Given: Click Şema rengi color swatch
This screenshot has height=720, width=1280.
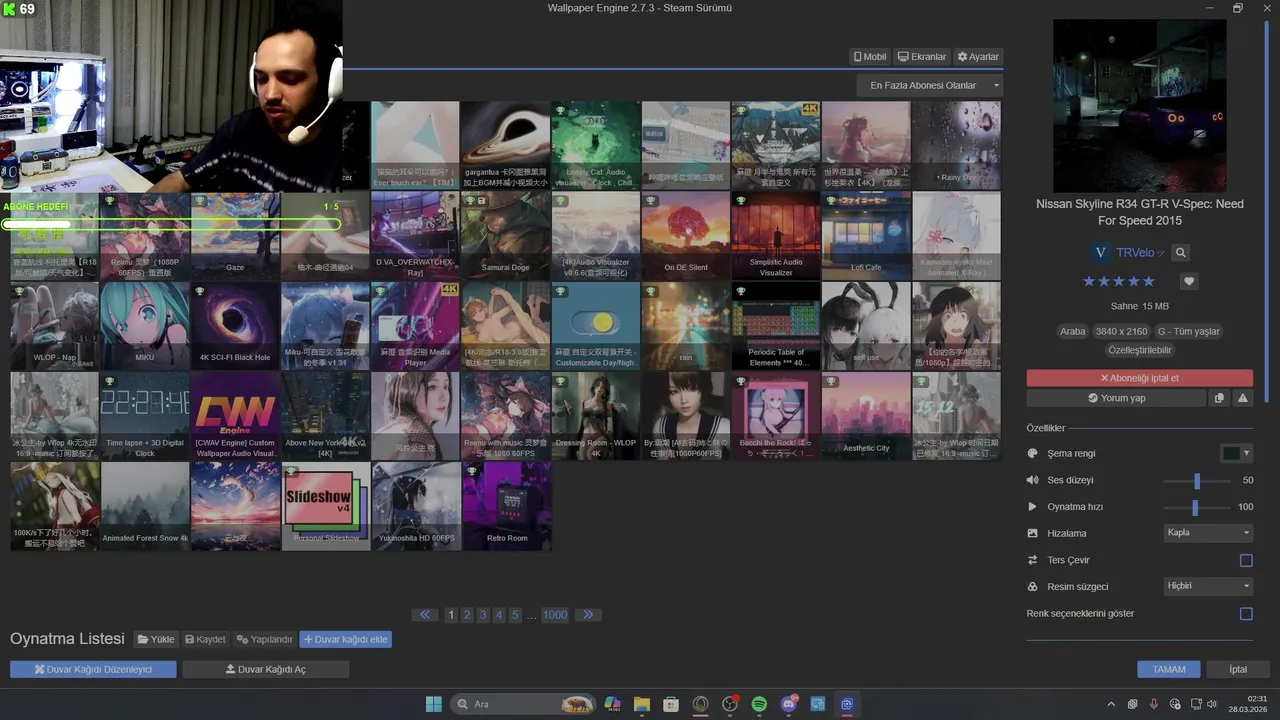Looking at the screenshot, I should 1231,453.
